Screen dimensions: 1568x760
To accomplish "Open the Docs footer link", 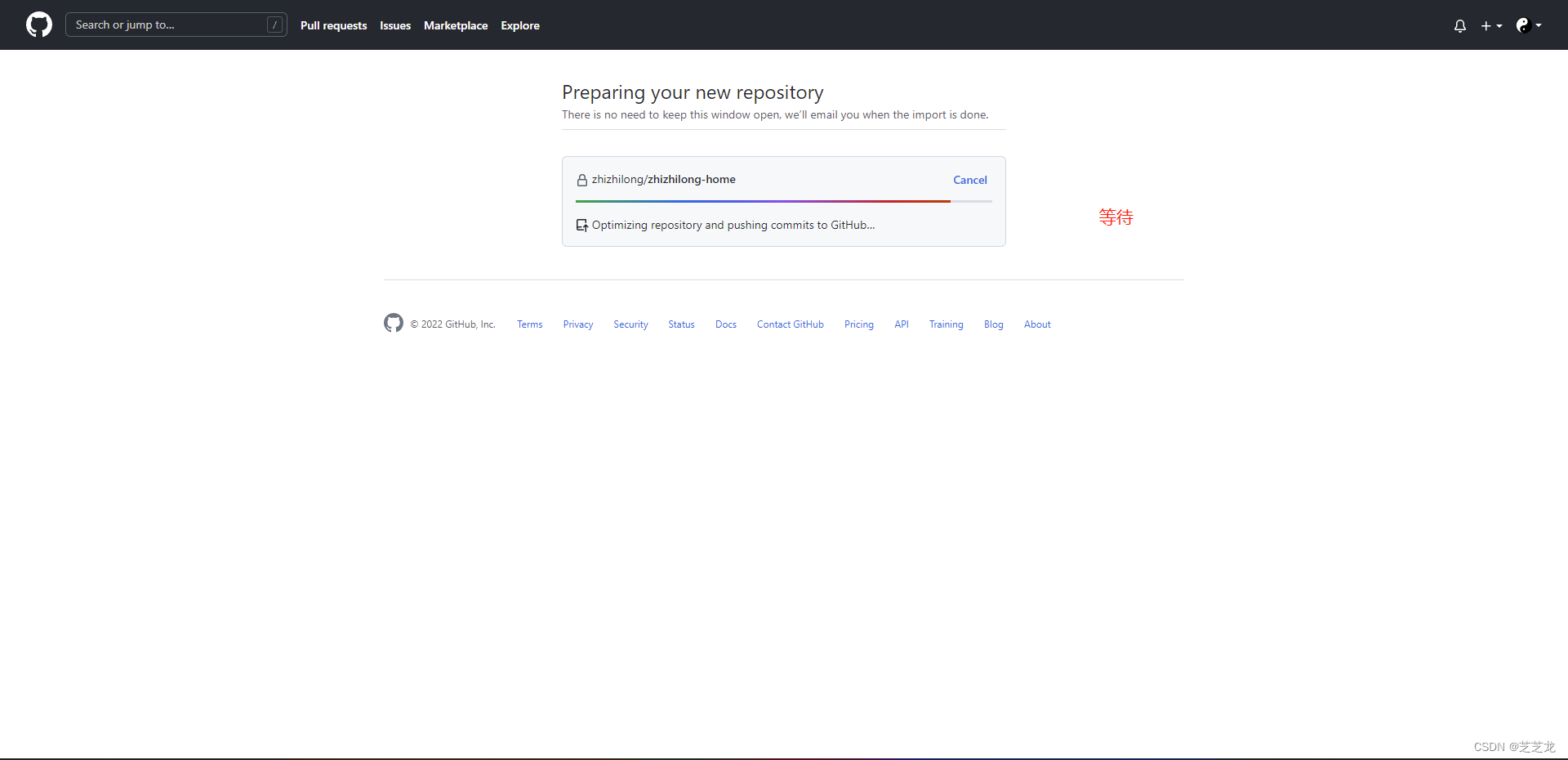I will [726, 324].
